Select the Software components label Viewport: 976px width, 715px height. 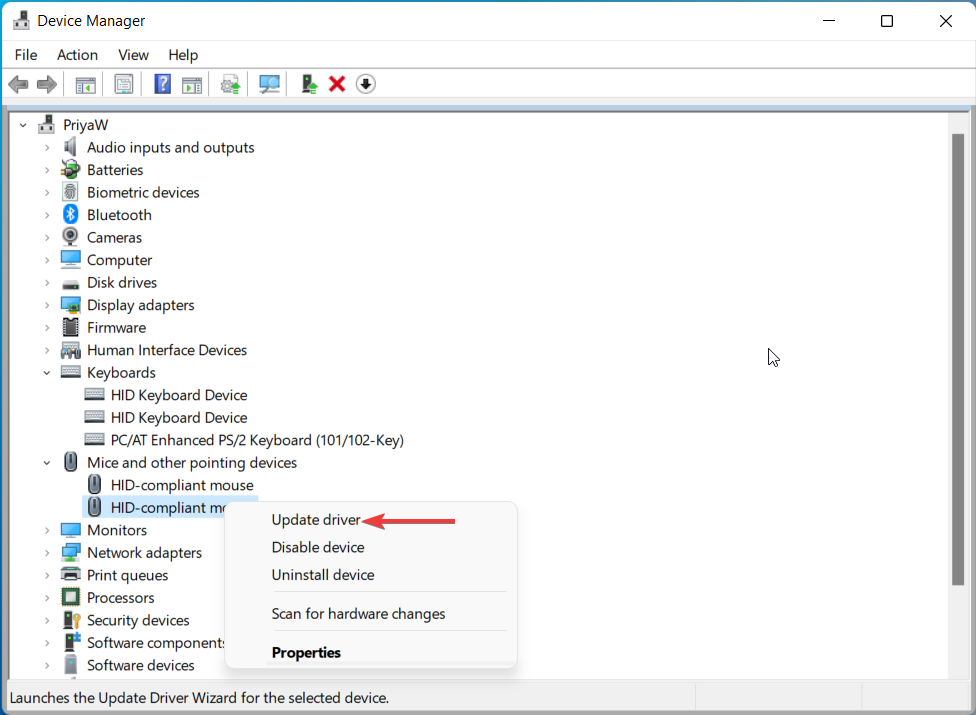[x=156, y=642]
